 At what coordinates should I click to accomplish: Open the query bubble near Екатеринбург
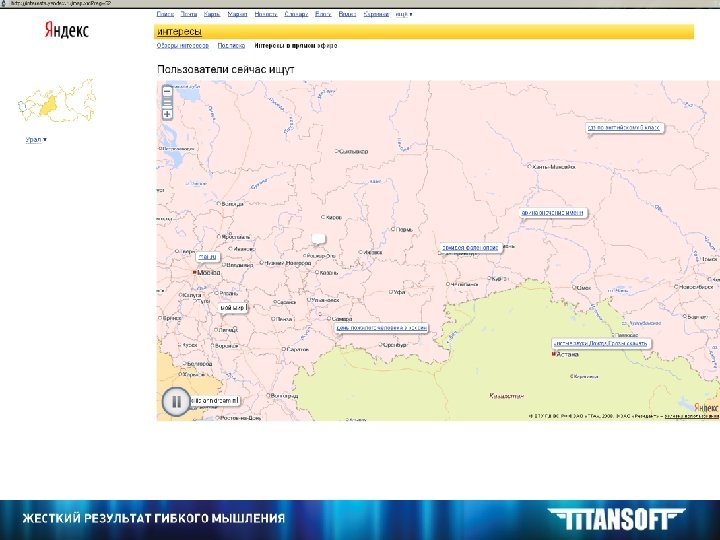[x=470, y=248]
